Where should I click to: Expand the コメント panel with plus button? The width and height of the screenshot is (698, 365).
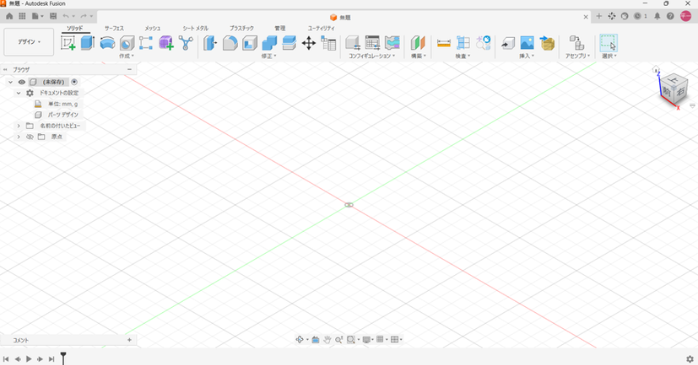(130, 340)
